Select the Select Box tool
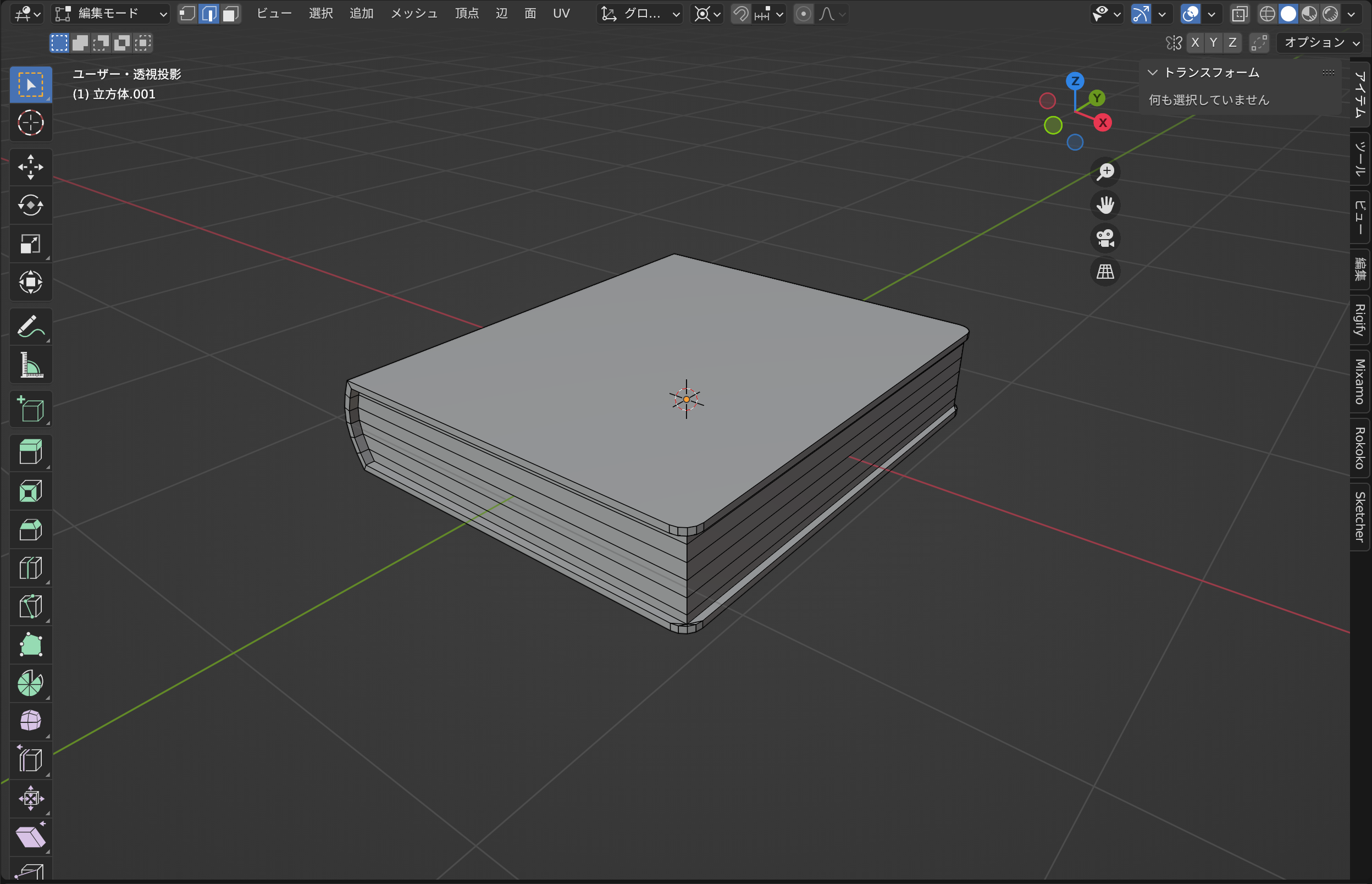 [x=31, y=85]
